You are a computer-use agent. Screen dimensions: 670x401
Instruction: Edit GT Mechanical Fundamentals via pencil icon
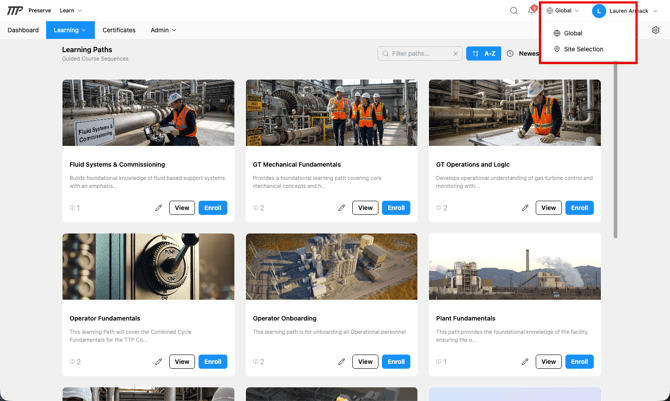[x=341, y=208]
